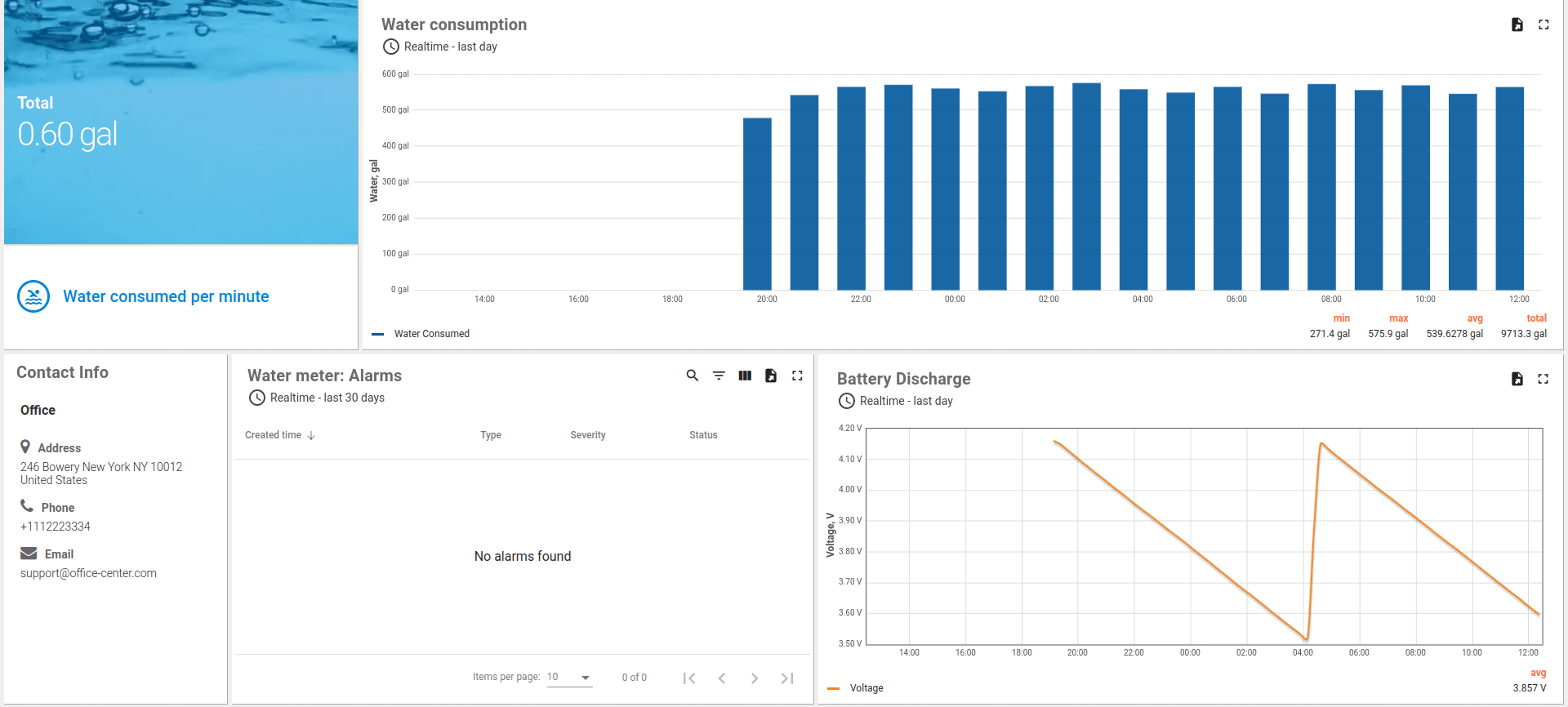The height and width of the screenshot is (707, 1568).
Task: Open Water consumed per minute link
Action: click(166, 296)
